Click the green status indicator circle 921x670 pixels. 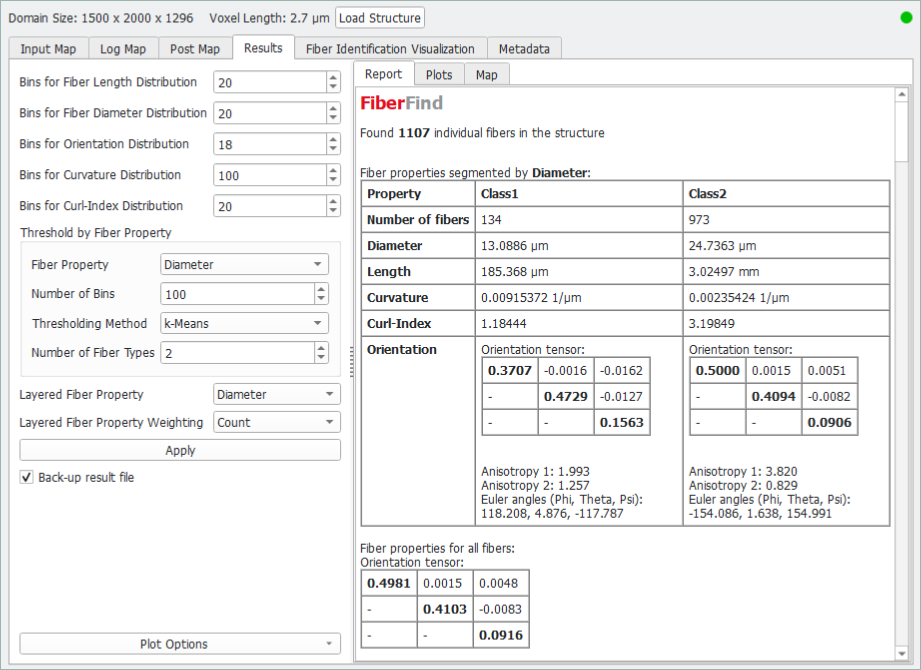(905, 17)
